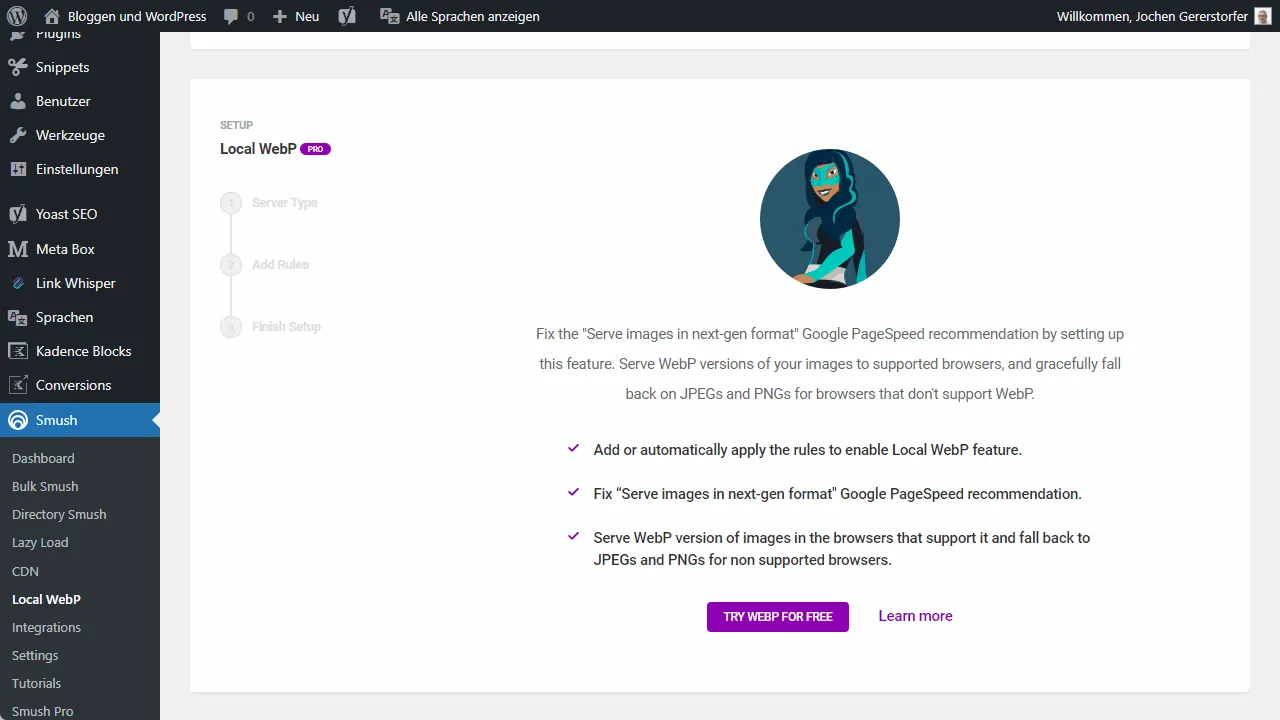Click Alle Sprachen anzeigen

[473, 16]
